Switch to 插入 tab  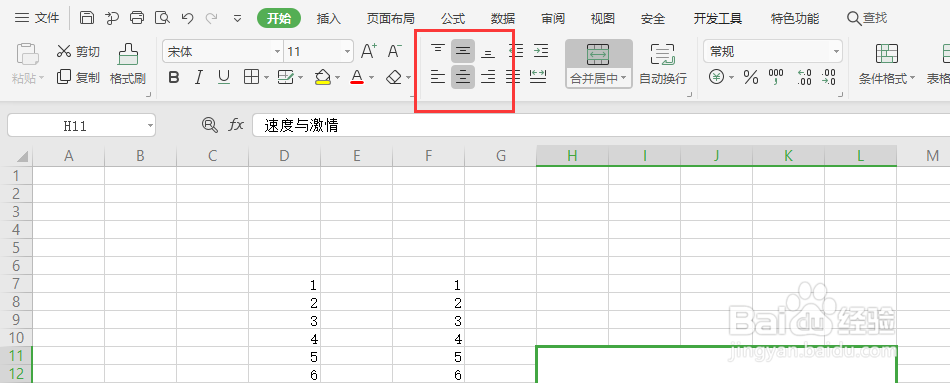[x=329, y=19]
